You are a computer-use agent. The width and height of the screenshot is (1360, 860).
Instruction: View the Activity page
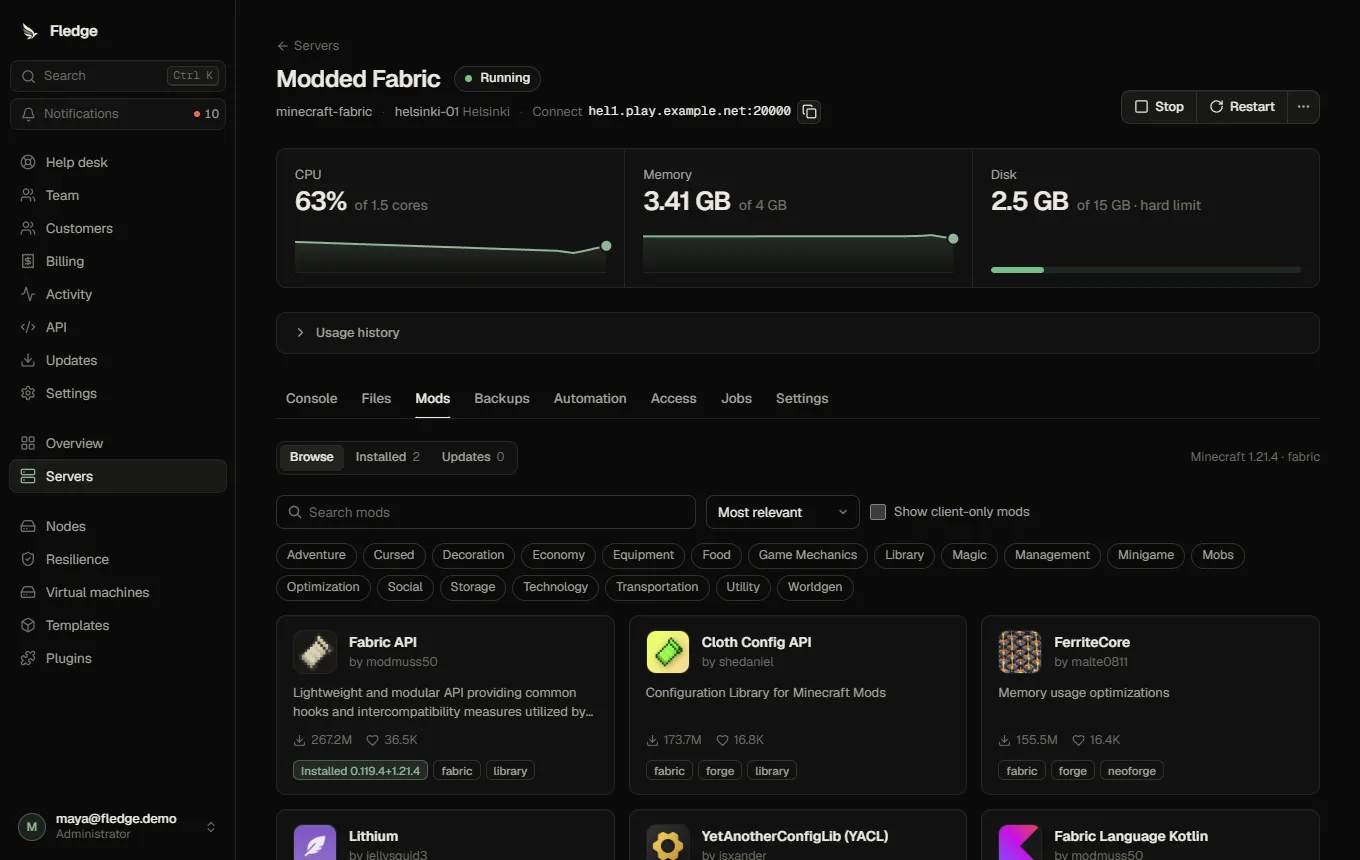[x=118, y=294]
